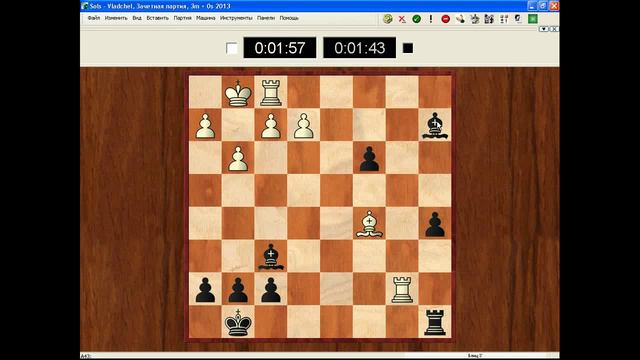Click the yellow-green round toolbar icon
The height and width of the screenshot is (360, 640).
(387, 19)
